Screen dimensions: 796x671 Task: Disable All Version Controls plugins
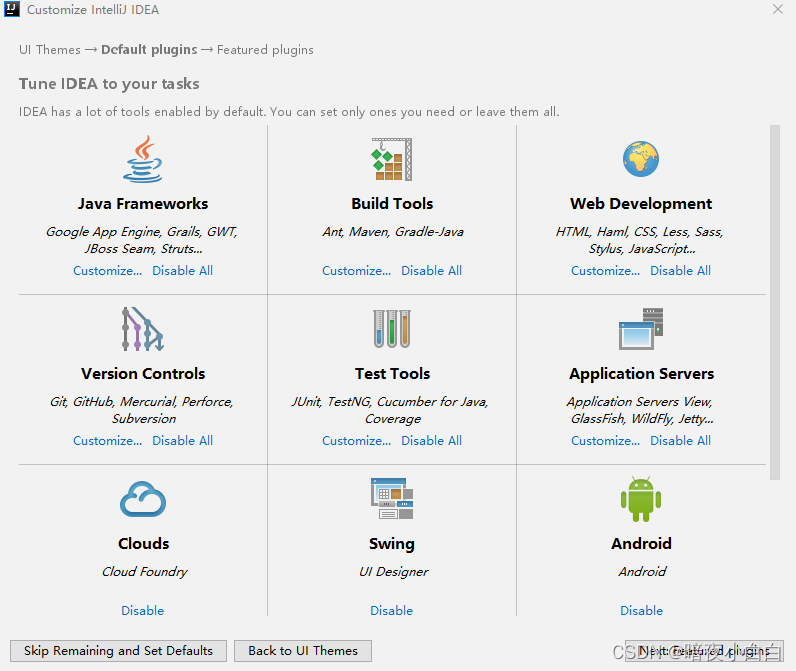183,441
